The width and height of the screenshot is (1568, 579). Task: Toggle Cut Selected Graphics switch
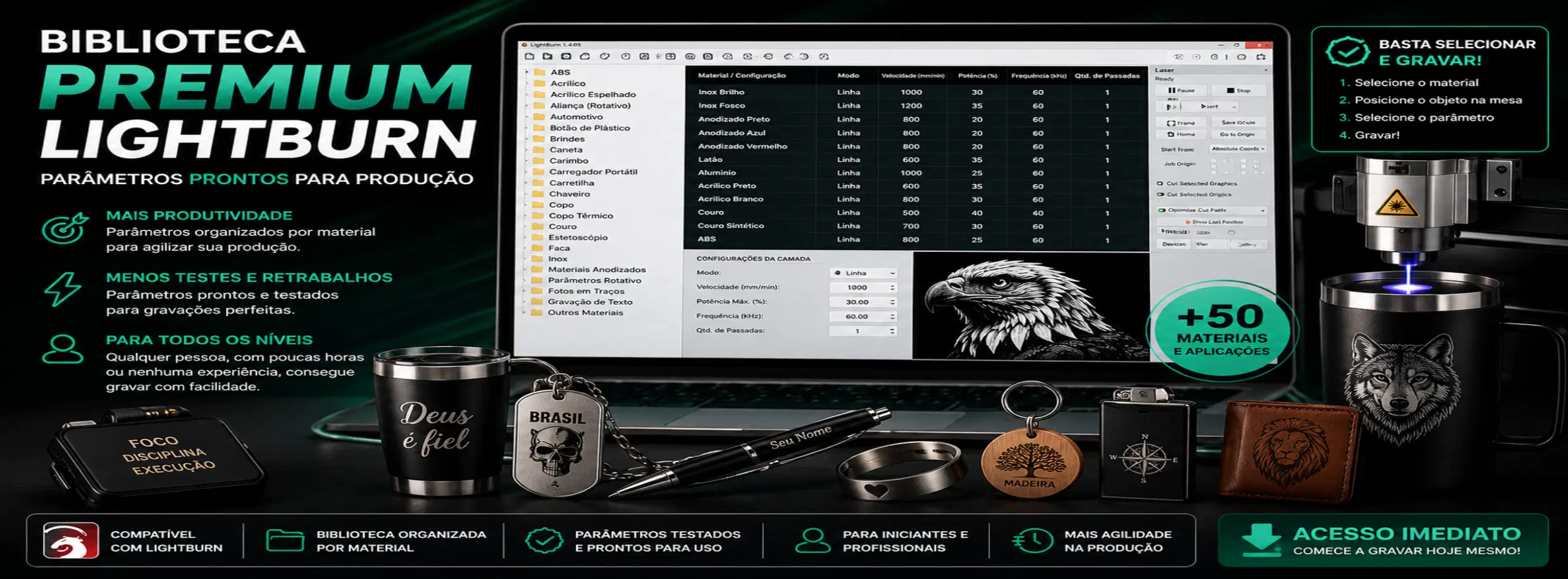point(1160,184)
